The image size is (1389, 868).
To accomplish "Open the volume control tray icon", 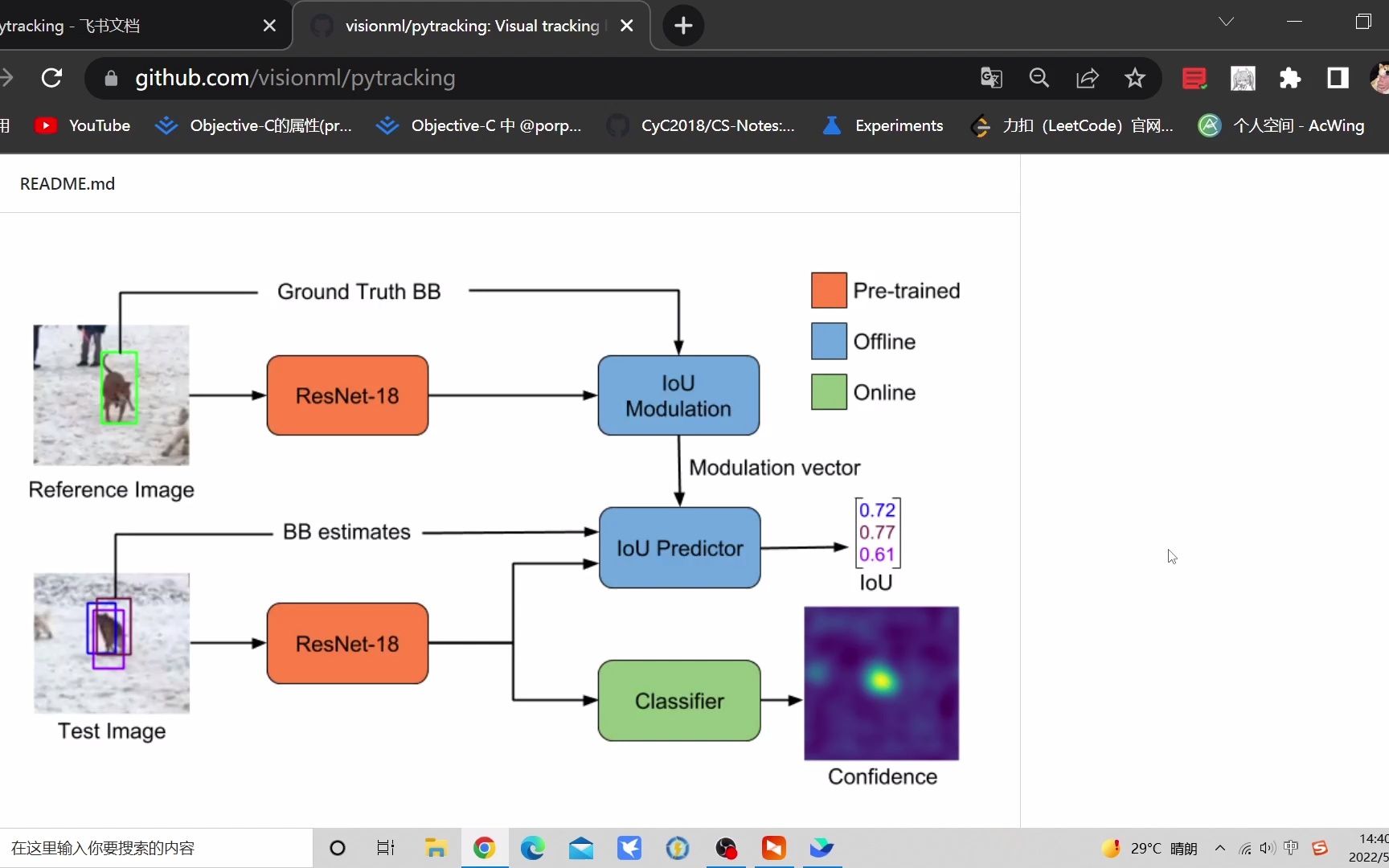I will [x=1268, y=849].
